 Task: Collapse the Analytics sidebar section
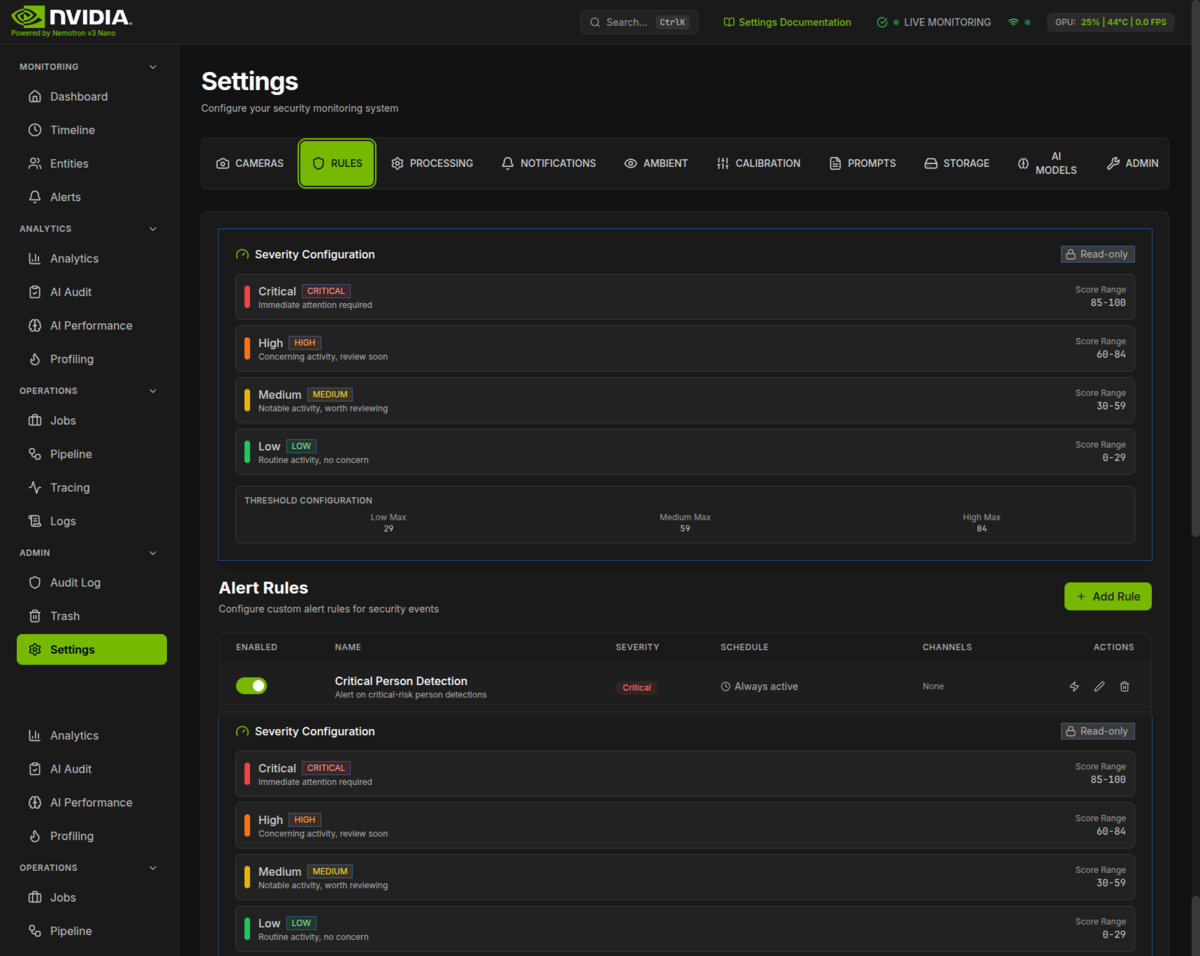153,229
